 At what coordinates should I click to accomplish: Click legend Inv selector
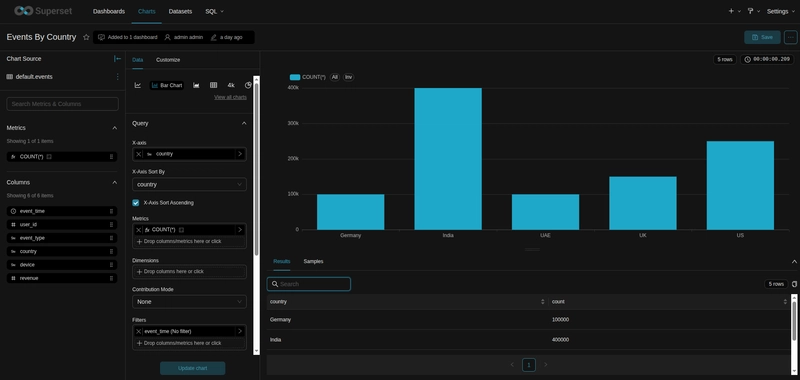pos(348,77)
